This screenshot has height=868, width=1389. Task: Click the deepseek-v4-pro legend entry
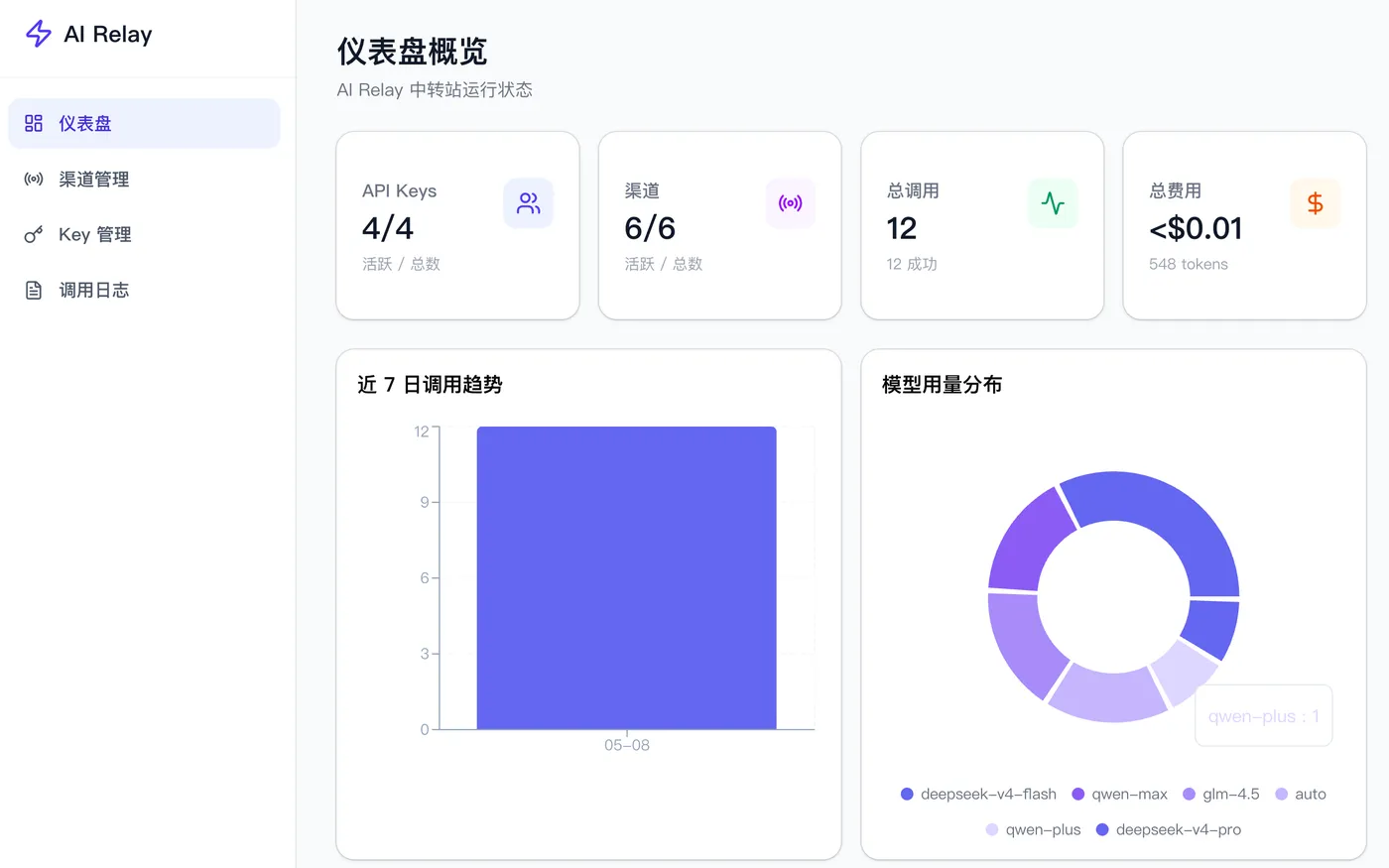(x=1169, y=829)
